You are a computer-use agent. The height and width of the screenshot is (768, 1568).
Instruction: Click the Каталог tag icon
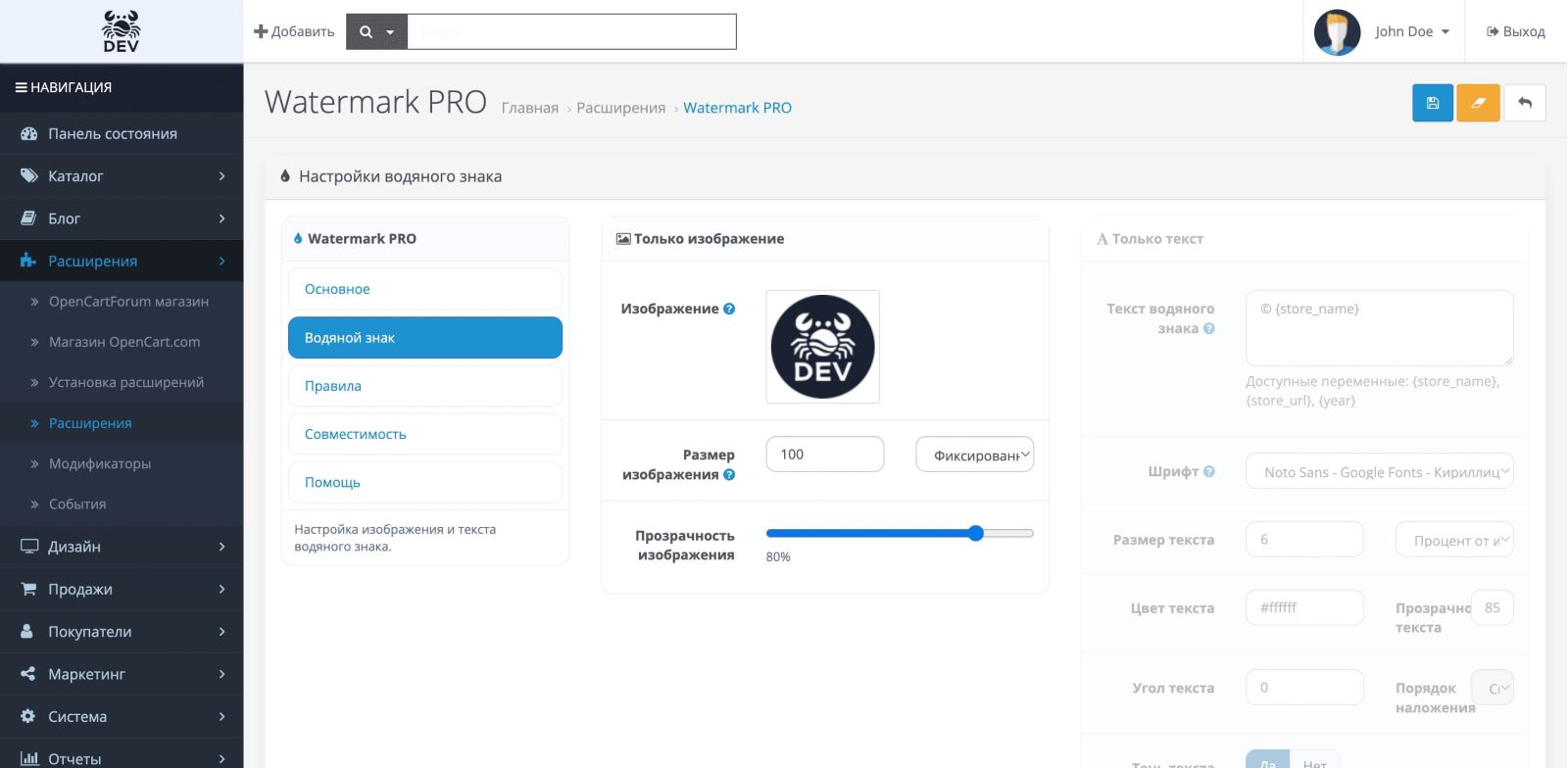click(28, 176)
